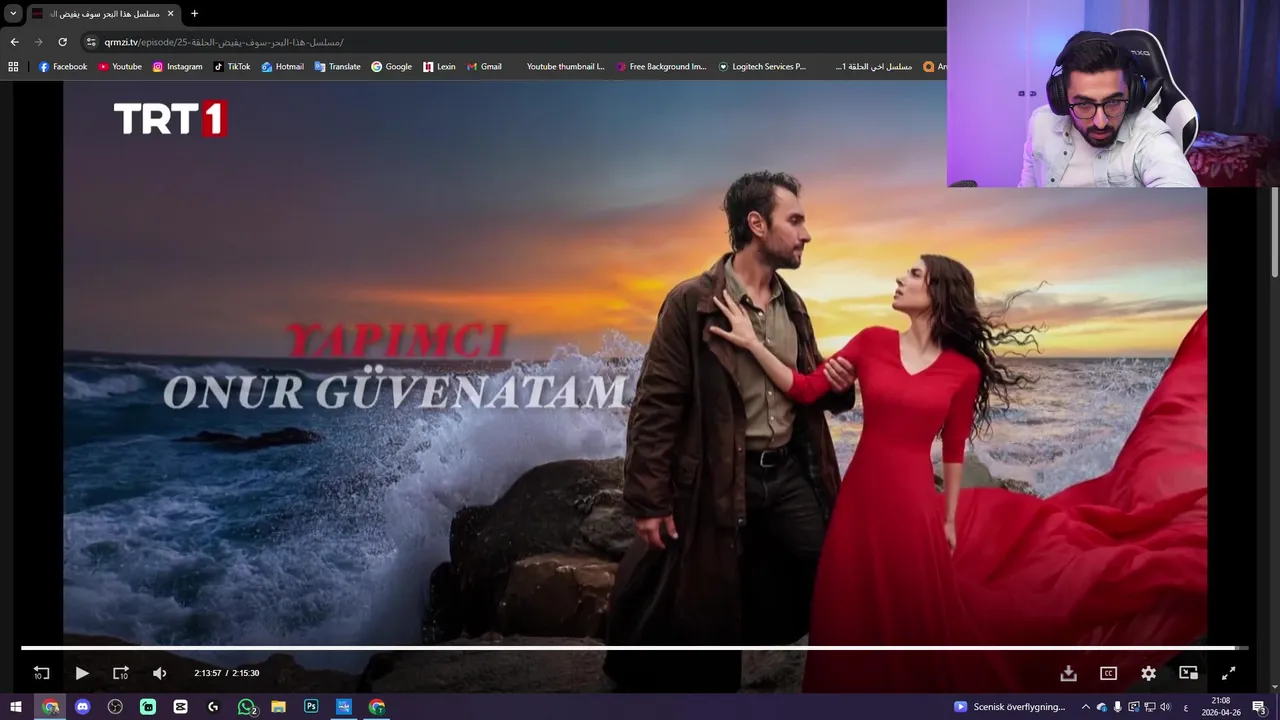1280x720 pixels.
Task: Open the teal Streamlabs taskbar icon
Action: coord(148,707)
